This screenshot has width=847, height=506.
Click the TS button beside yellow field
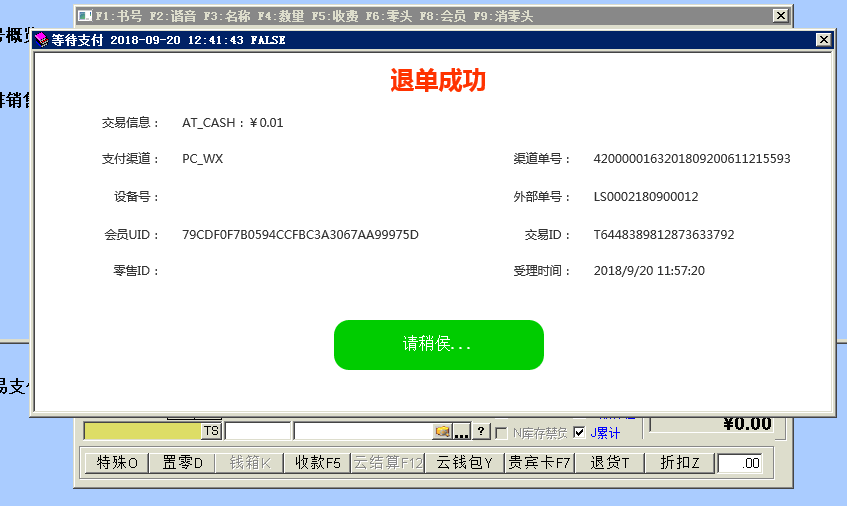[211, 431]
